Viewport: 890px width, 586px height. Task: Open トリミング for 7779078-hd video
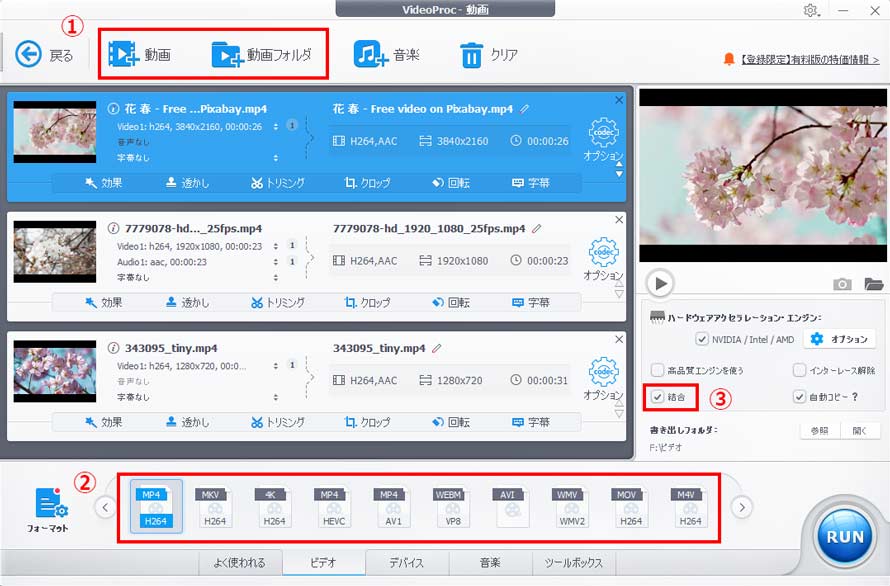click(278, 303)
